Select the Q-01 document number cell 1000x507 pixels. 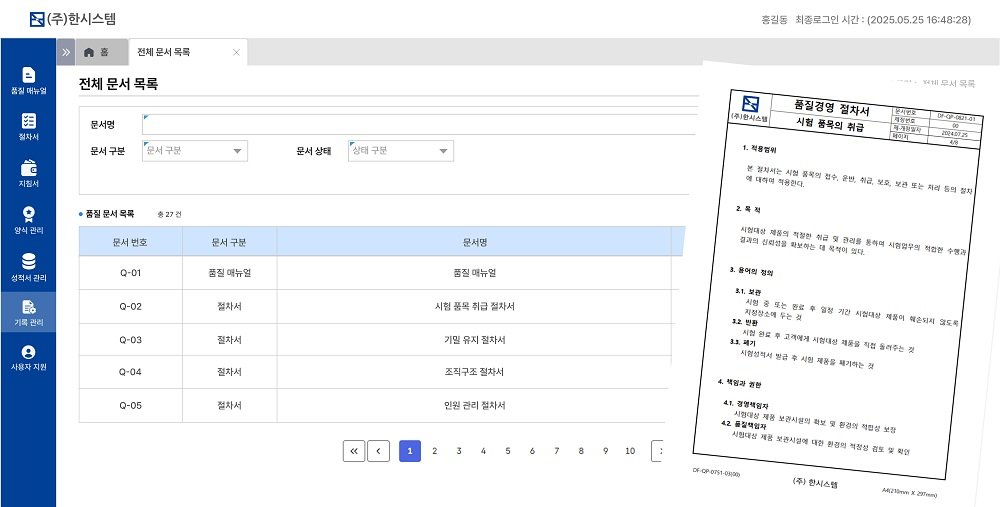pyautogui.click(x=131, y=273)
